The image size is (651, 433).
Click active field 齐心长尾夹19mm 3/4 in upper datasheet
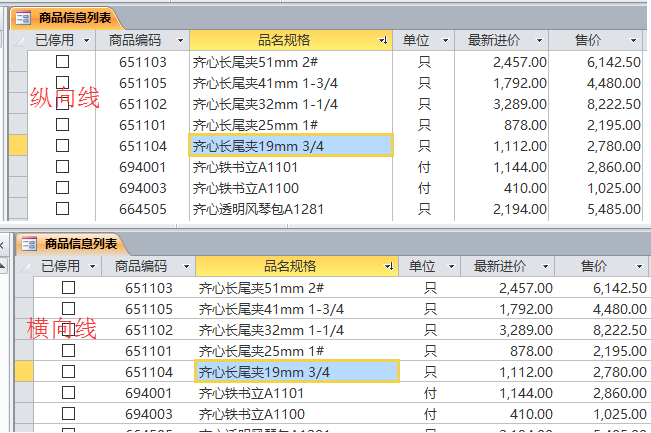pyautogui.click(x=291, y=146)
